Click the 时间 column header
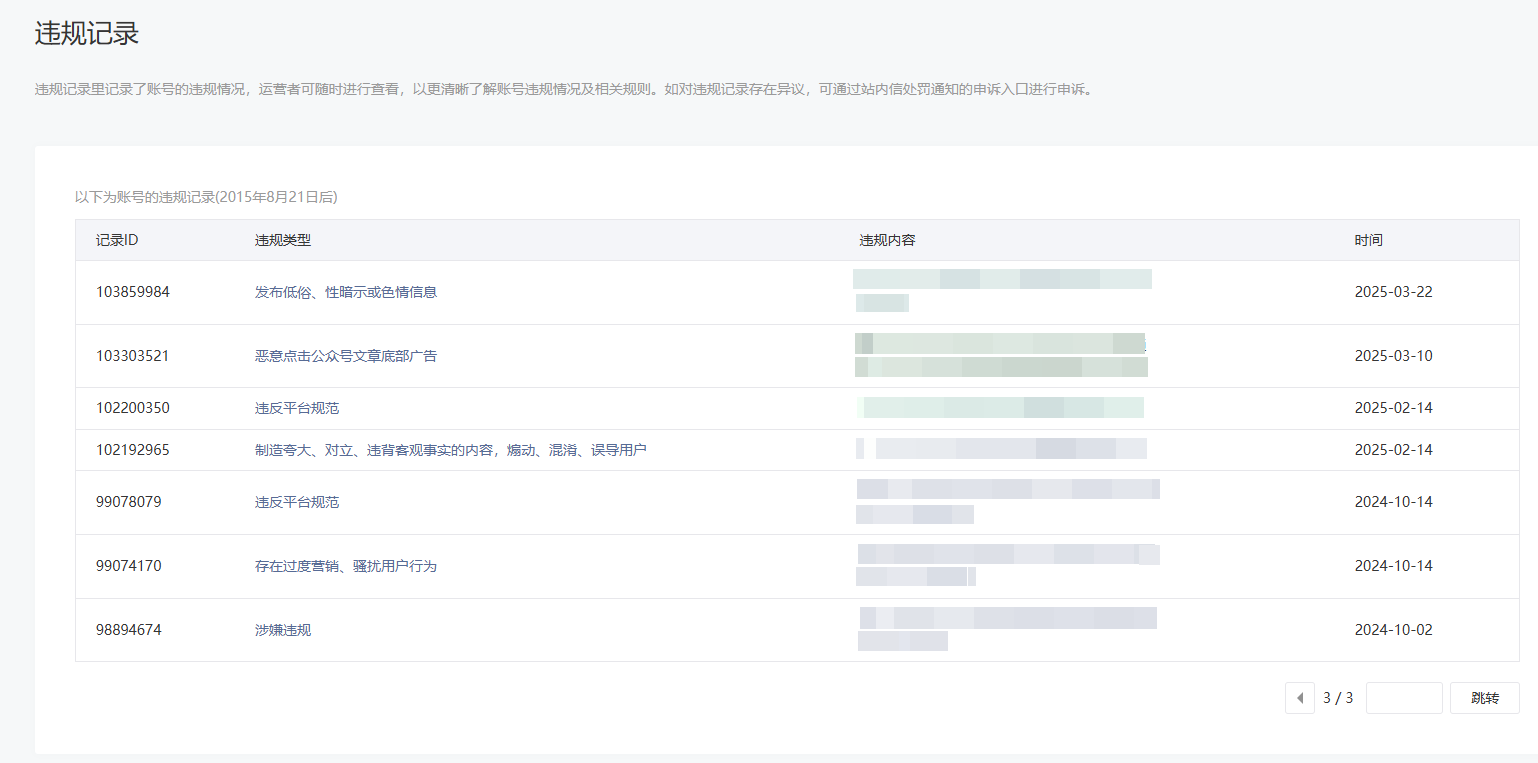 point(1369,240)
